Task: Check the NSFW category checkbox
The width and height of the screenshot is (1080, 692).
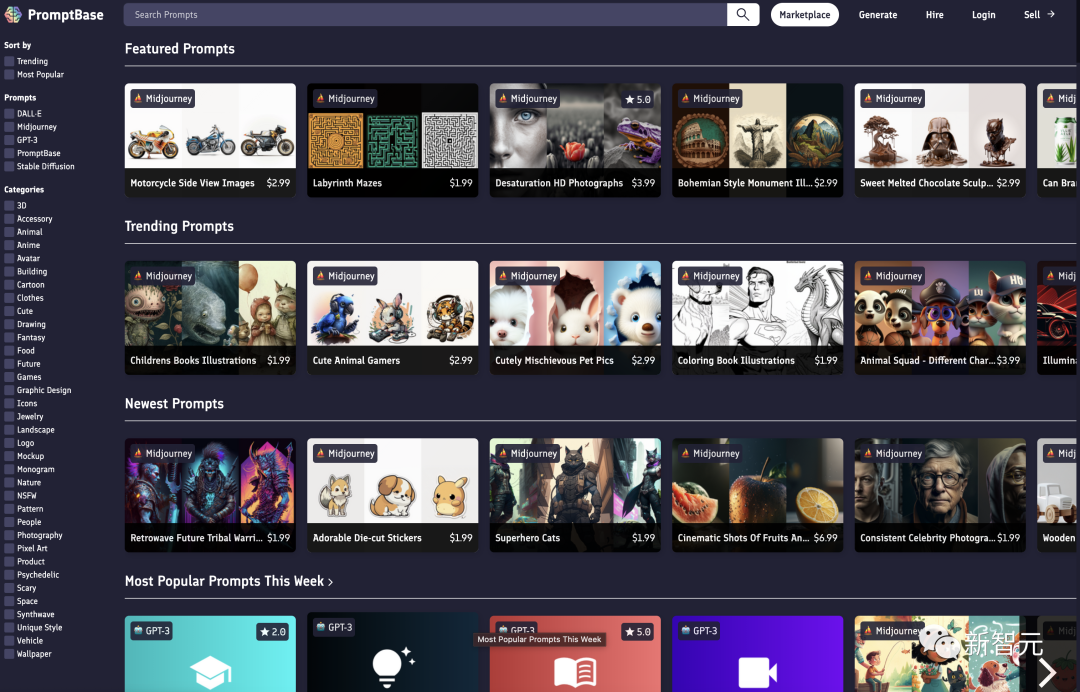Action: point(9,496)
